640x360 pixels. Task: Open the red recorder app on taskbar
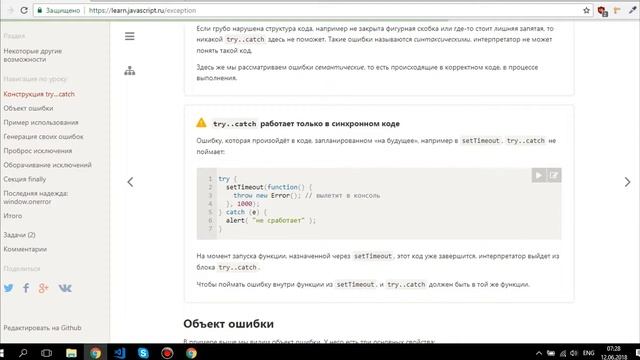[167, 353]
